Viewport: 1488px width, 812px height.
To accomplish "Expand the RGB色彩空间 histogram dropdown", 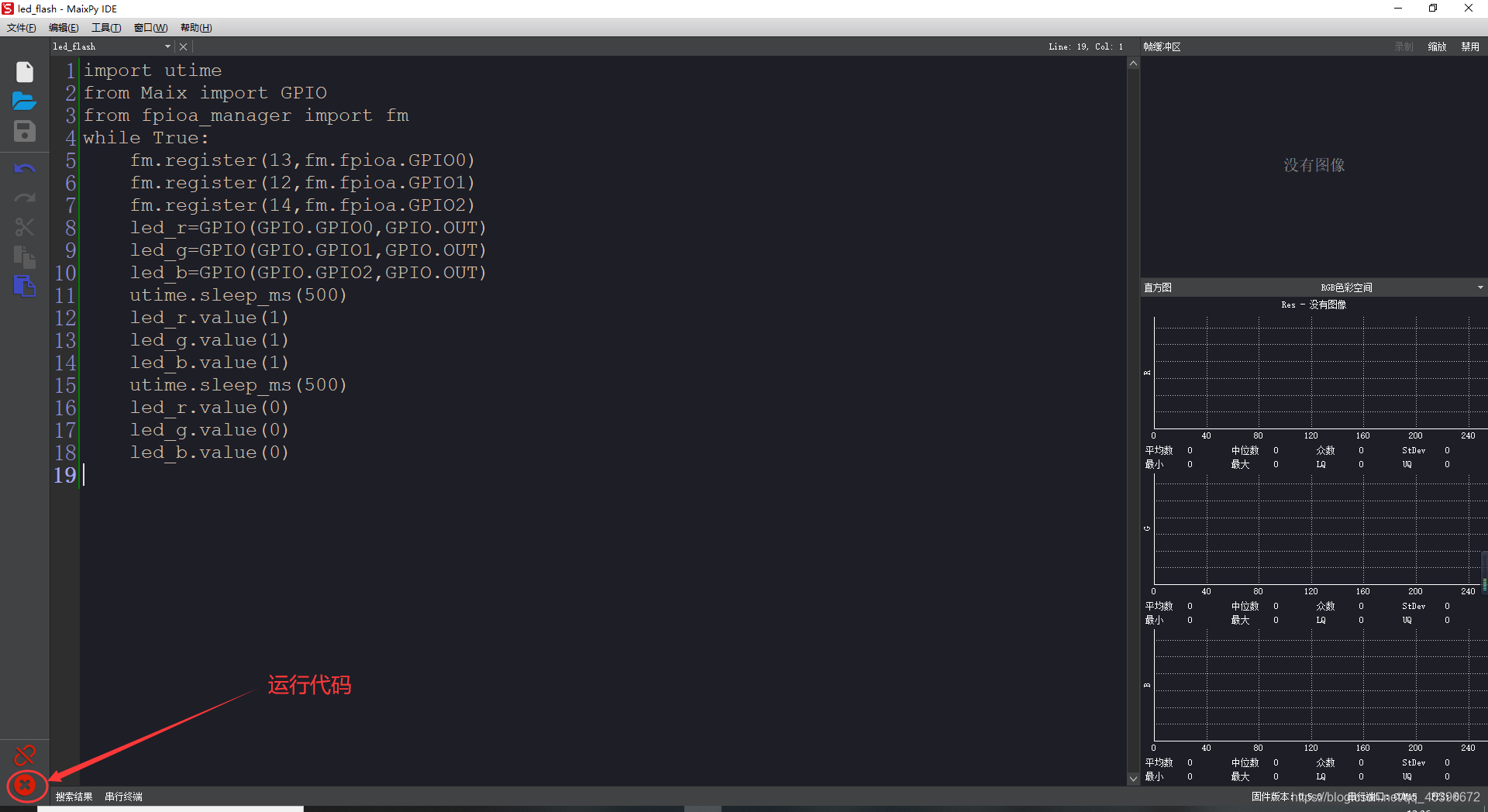I will click(1480, 287).
